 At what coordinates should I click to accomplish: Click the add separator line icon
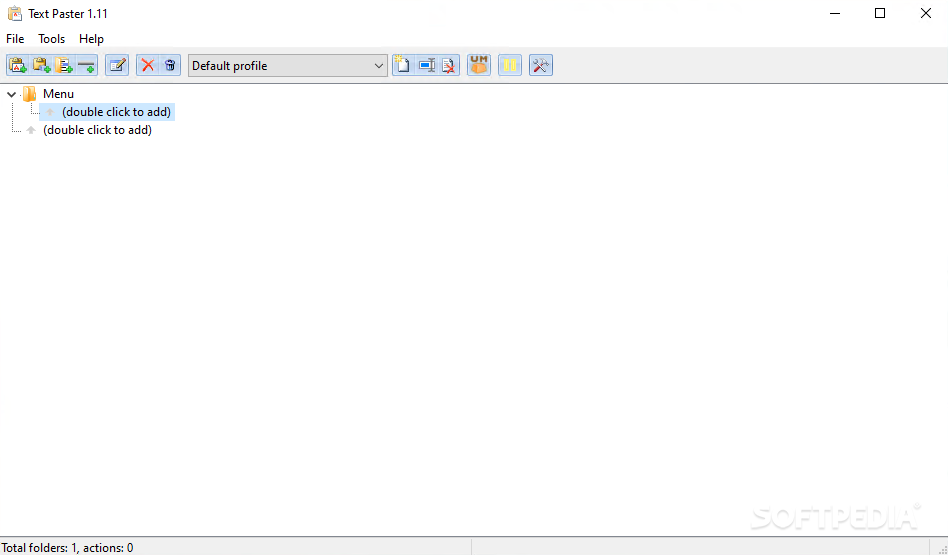(x=86, y=65)
